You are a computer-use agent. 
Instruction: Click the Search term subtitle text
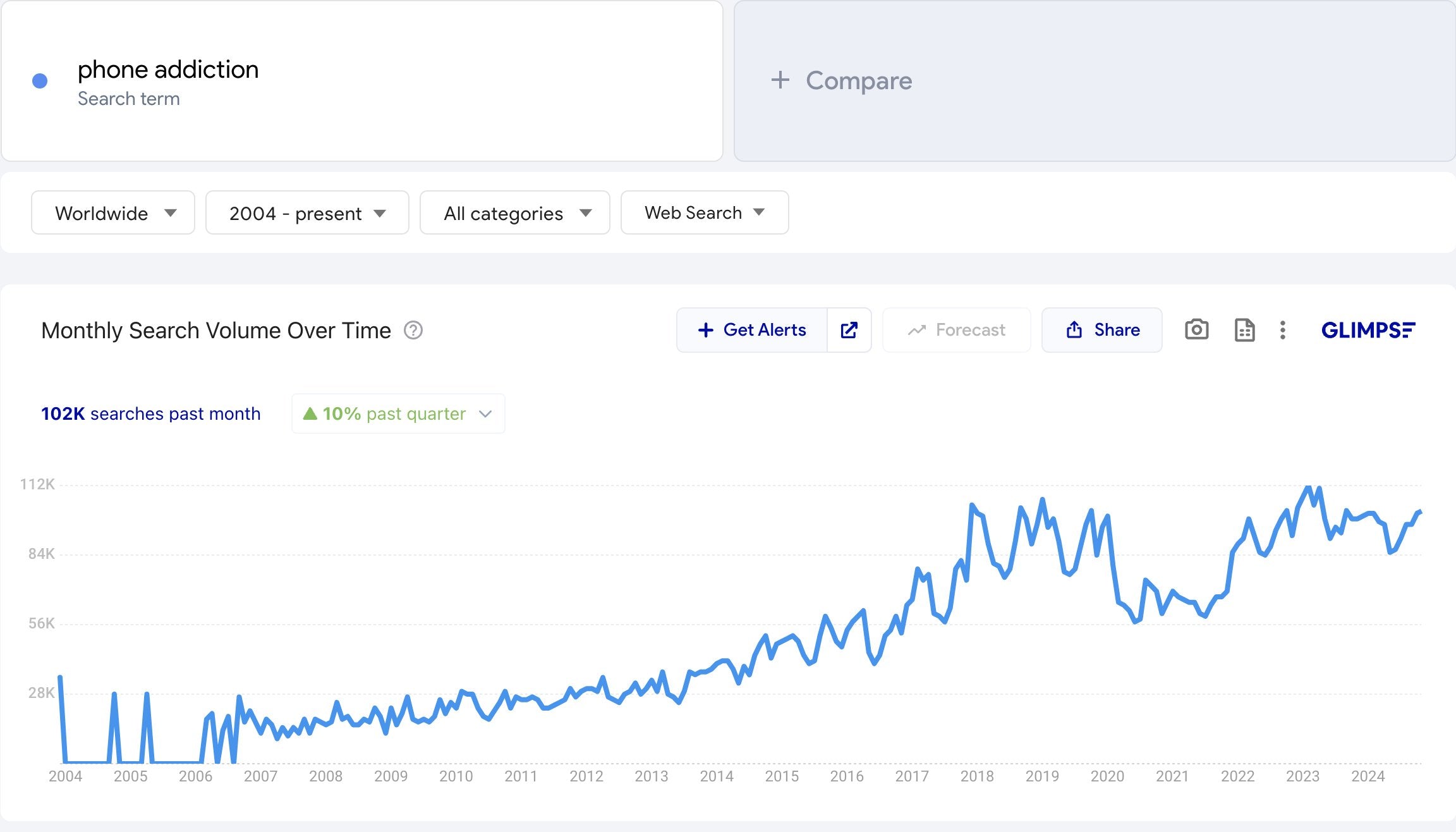click(x=129, y=99)
